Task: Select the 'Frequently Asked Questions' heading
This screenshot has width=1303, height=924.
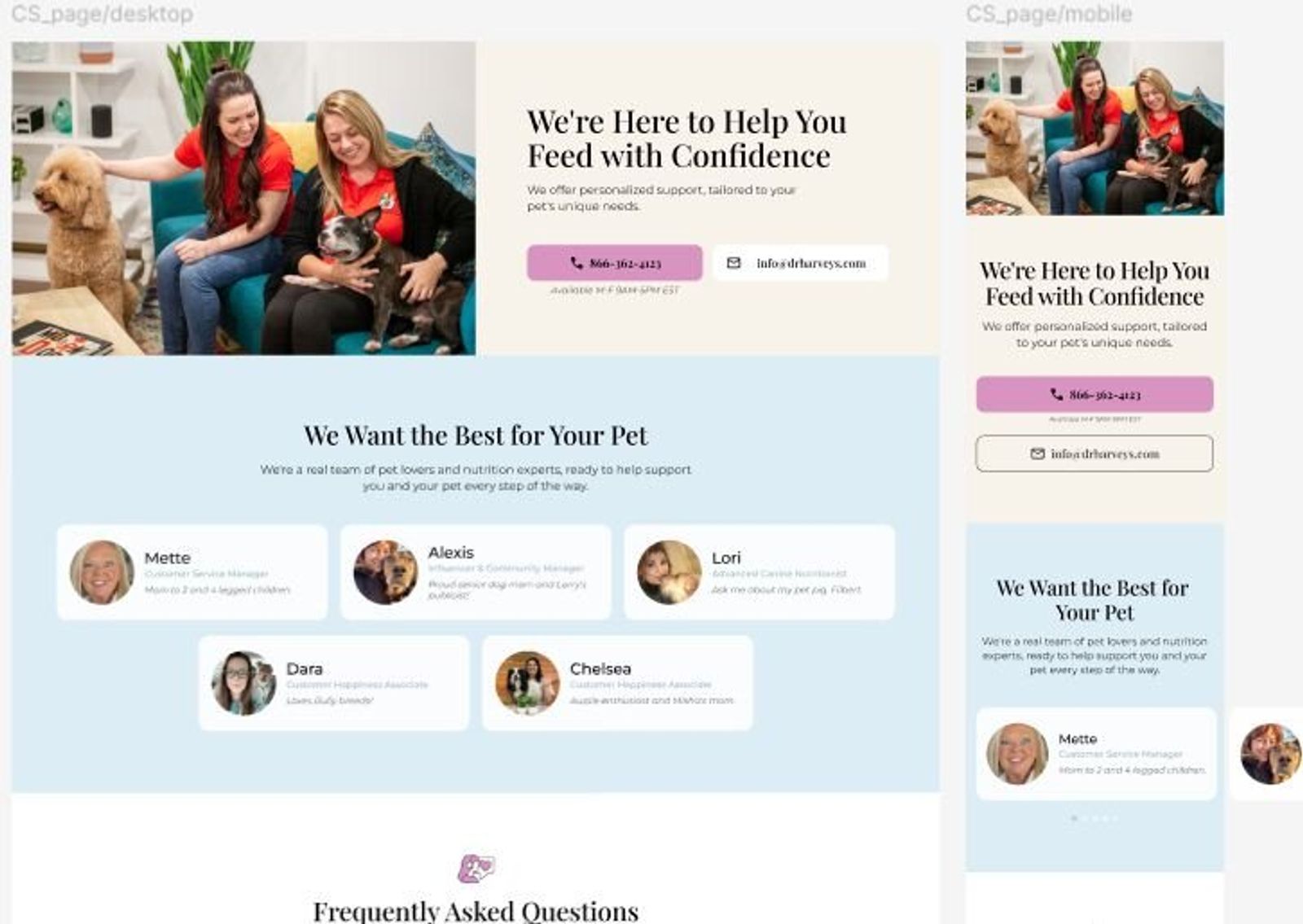Action: pyautogui.click(x=476, y=911)
